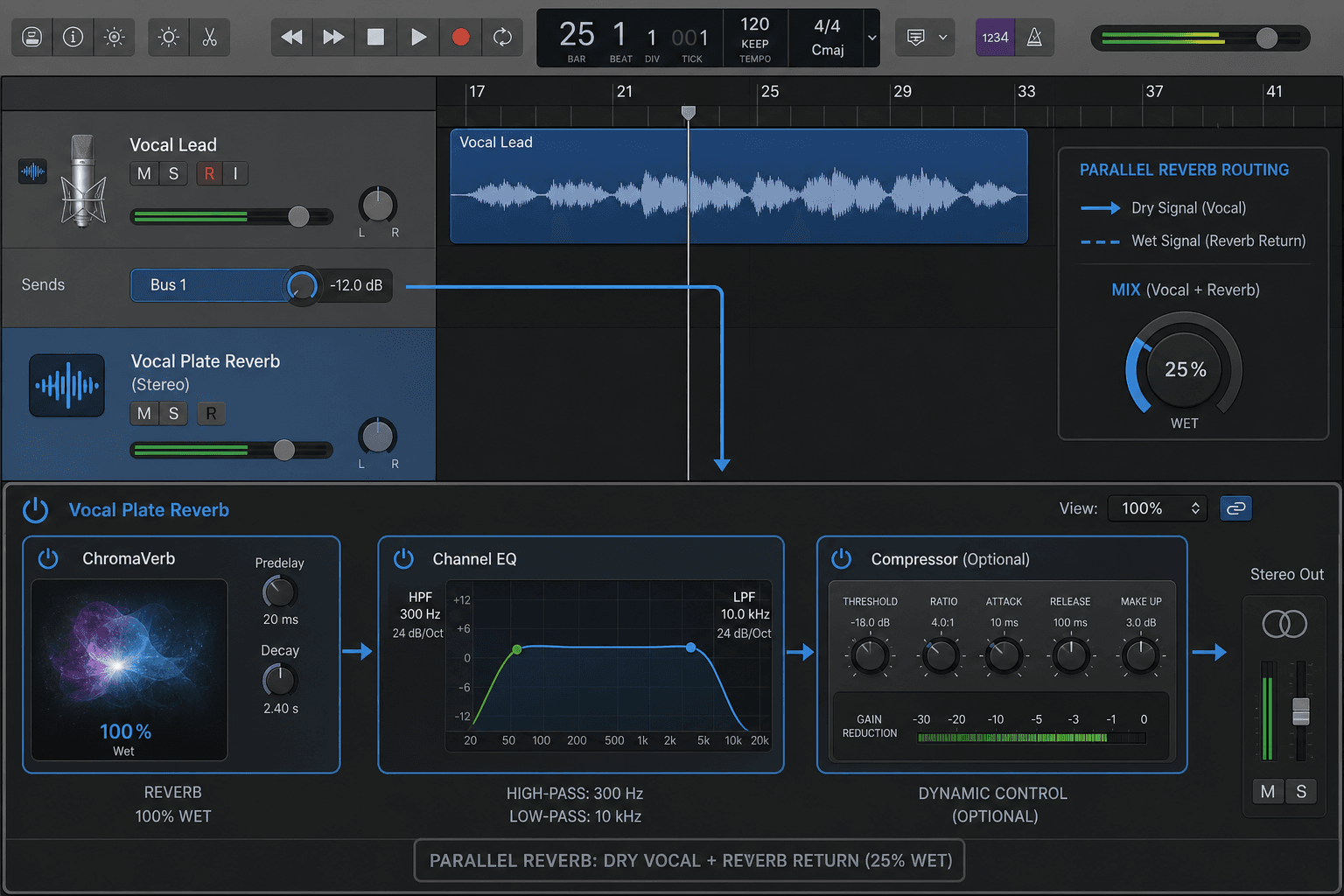The image size is (1344, 896).
Task: Bypass Channel EQ with its power icon
Action: [x=403, y=558]
